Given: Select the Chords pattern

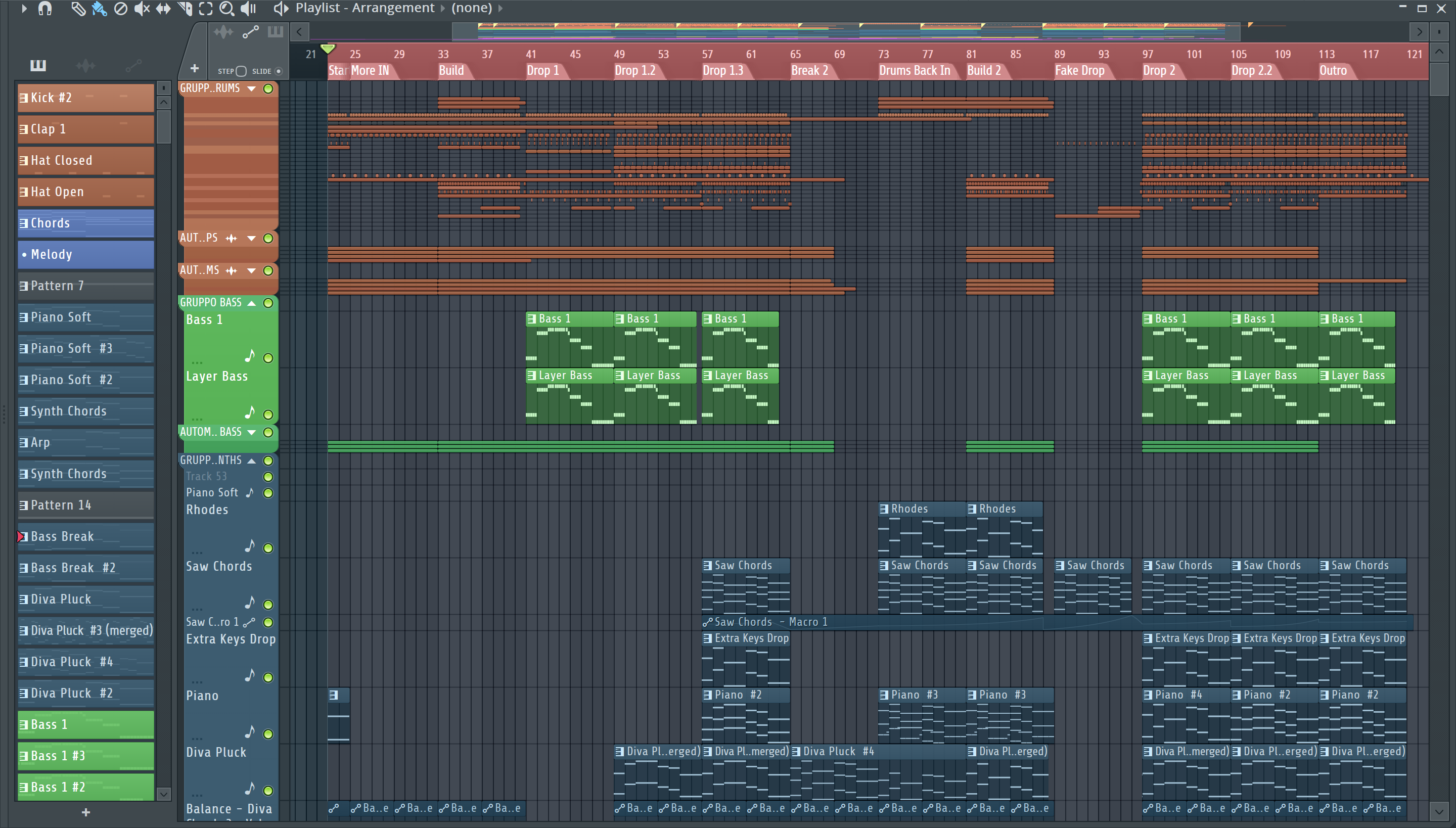Looking at the screenshot, I should point(86,223).
